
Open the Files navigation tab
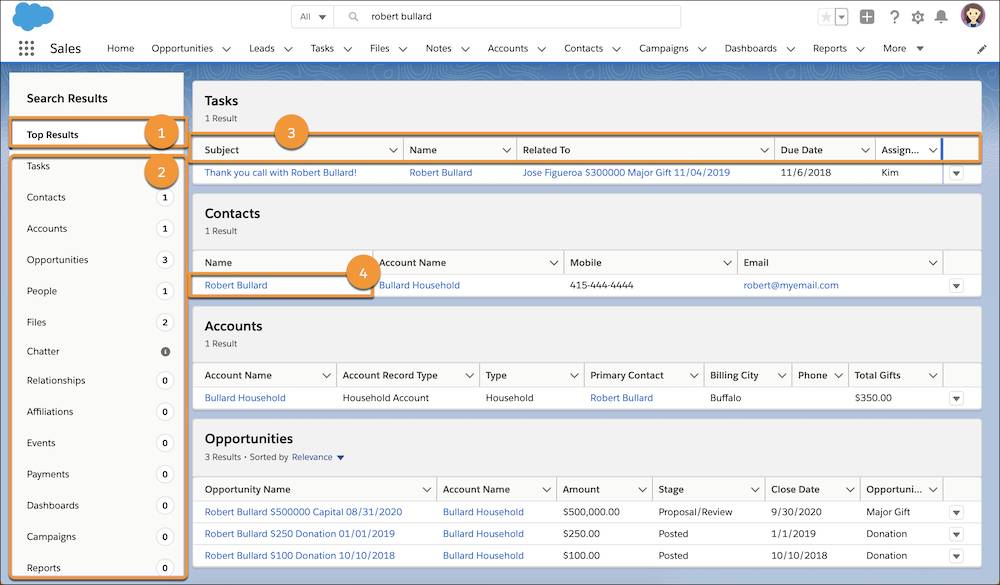click(x=379, y=48)
